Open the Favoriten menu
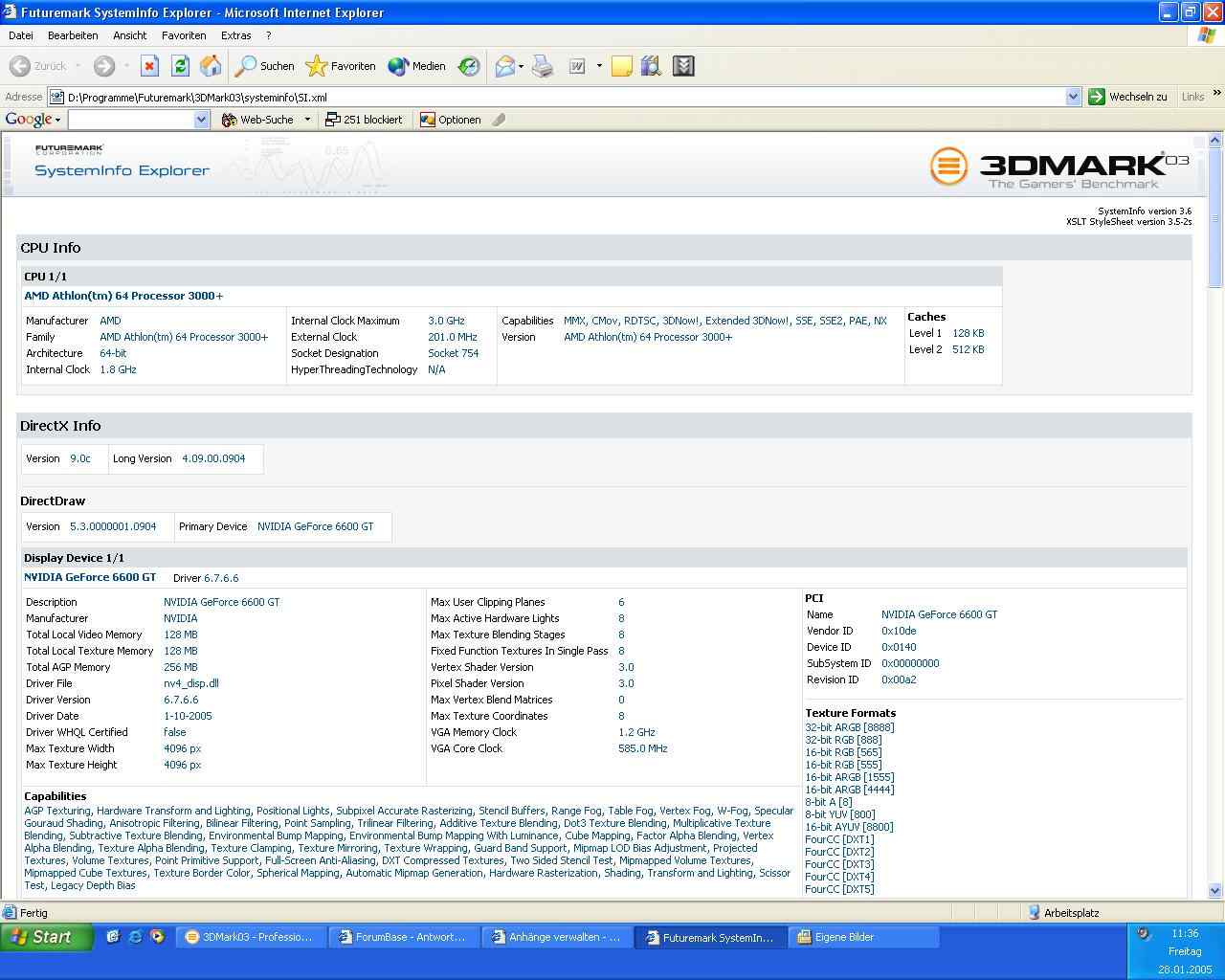 coord(184,35)
